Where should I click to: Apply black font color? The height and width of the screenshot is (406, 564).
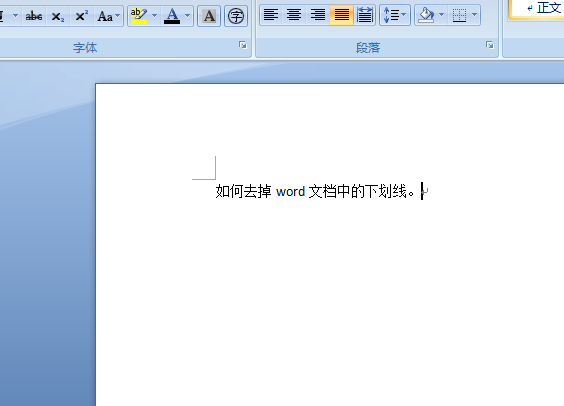(172, 16)
